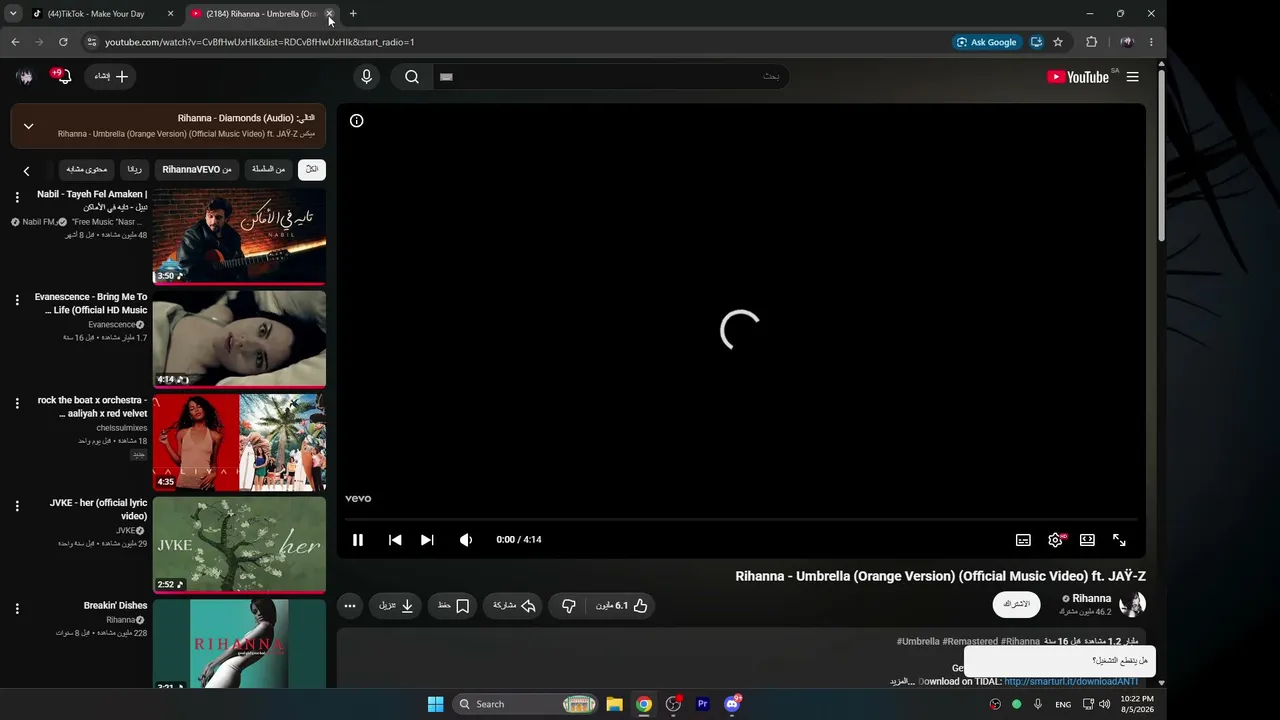This screenshot has height=720, width=1280.
Task: Go to YouTube home via logo
Action: [x=1078, y=77]
